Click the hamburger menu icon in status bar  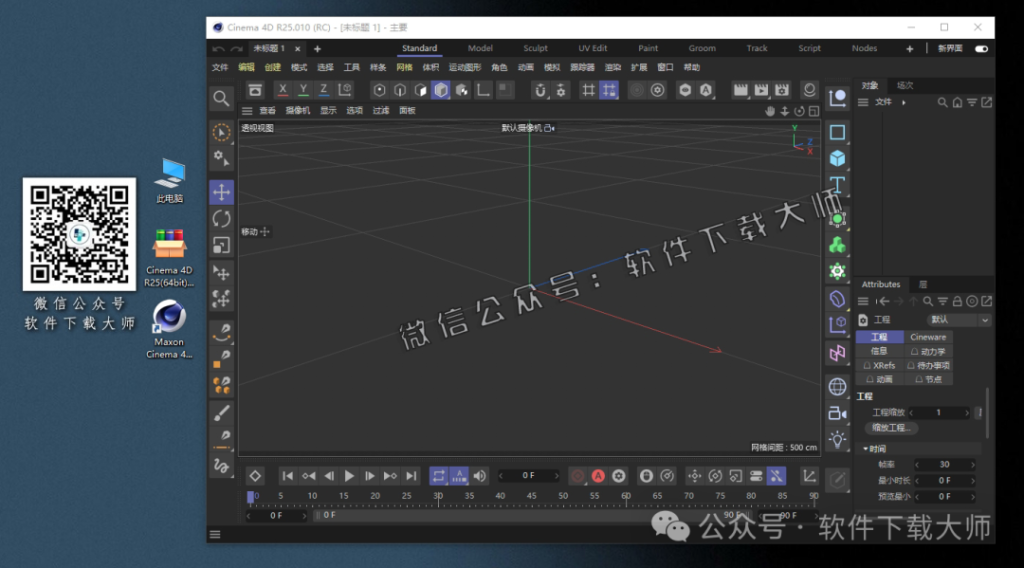pos(215,535)
